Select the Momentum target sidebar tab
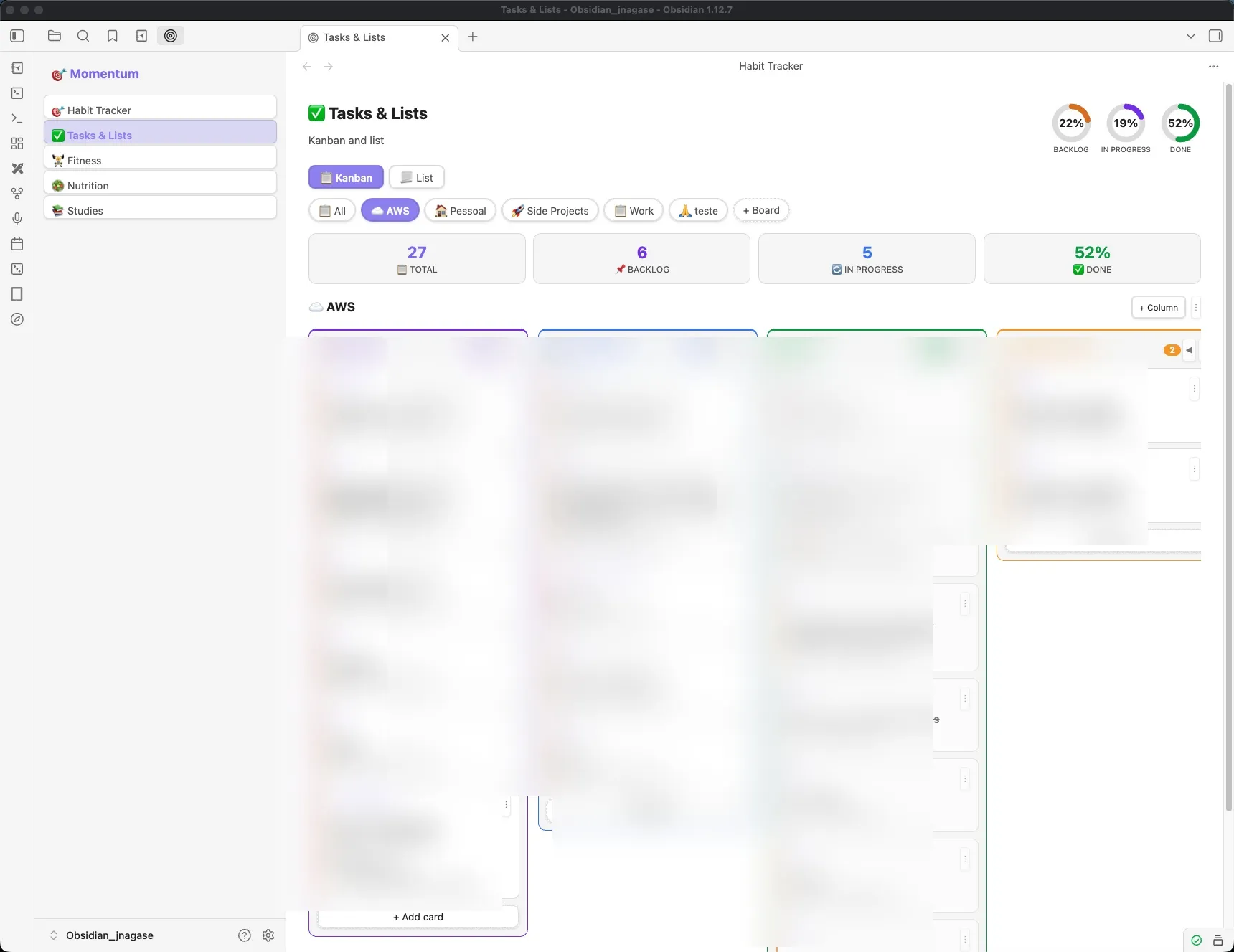1234x952 pixels. coord(171,36)
